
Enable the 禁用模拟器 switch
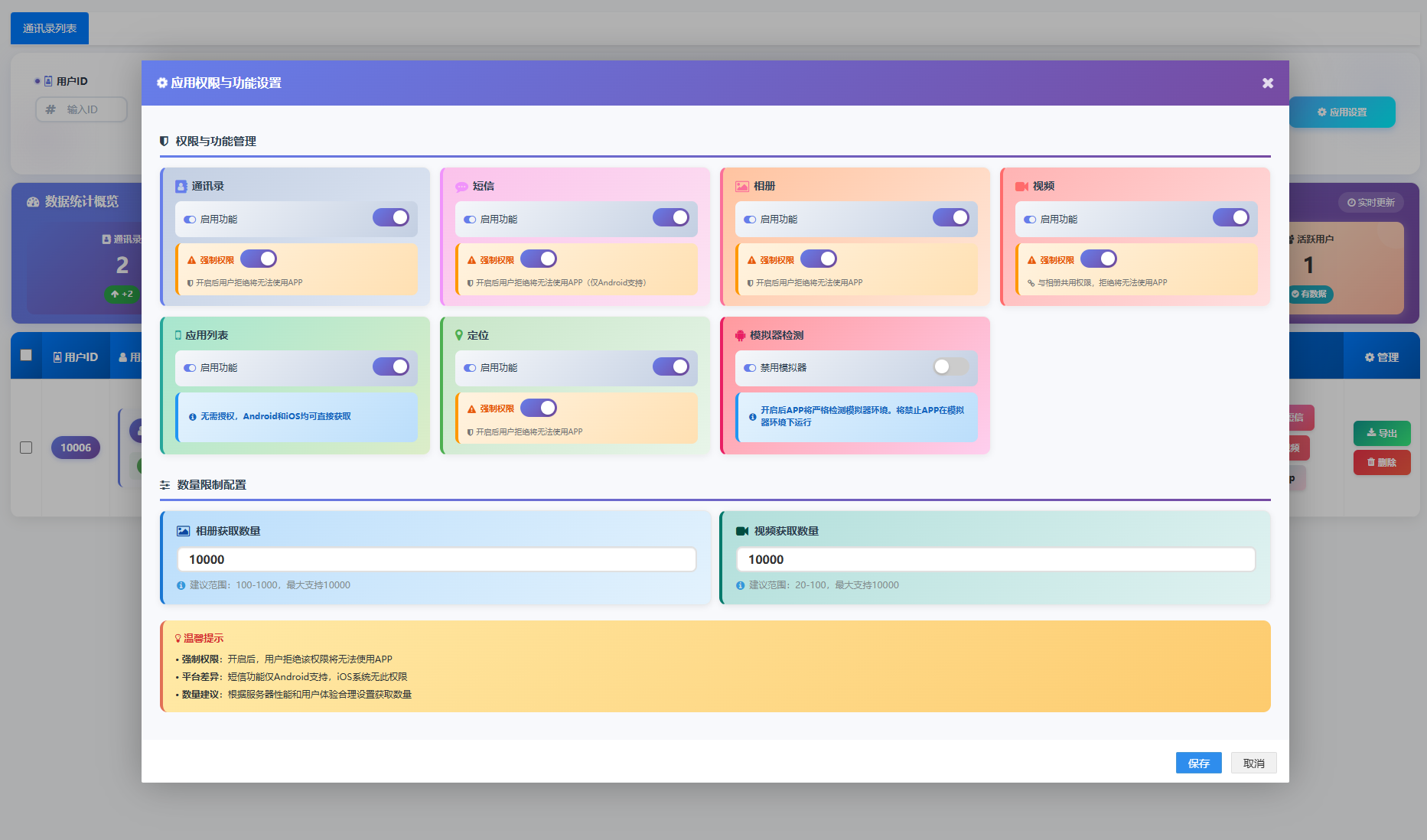click(950, 367)
